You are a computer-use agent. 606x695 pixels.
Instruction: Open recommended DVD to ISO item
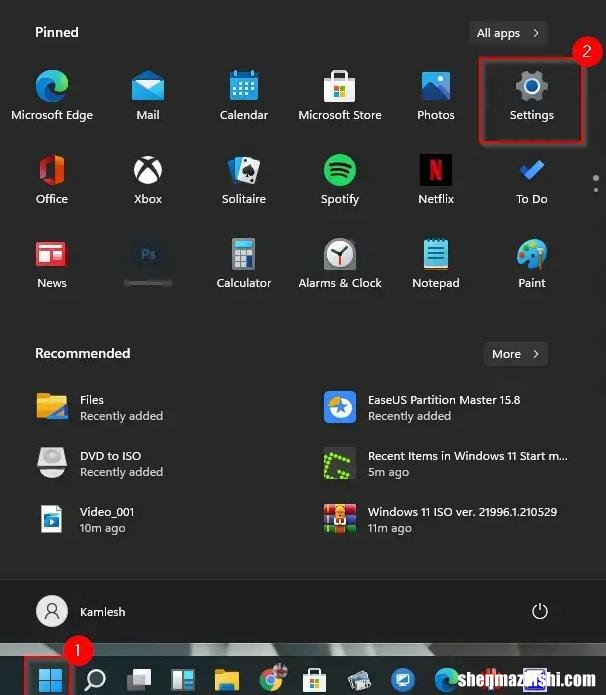coord(100,463)
